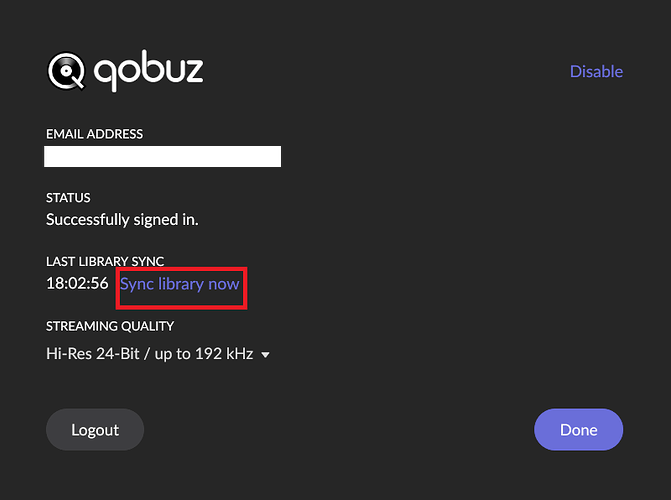Log out with the Logout button
The width and height of the screenshot is (671, 500).
point(95,430)
